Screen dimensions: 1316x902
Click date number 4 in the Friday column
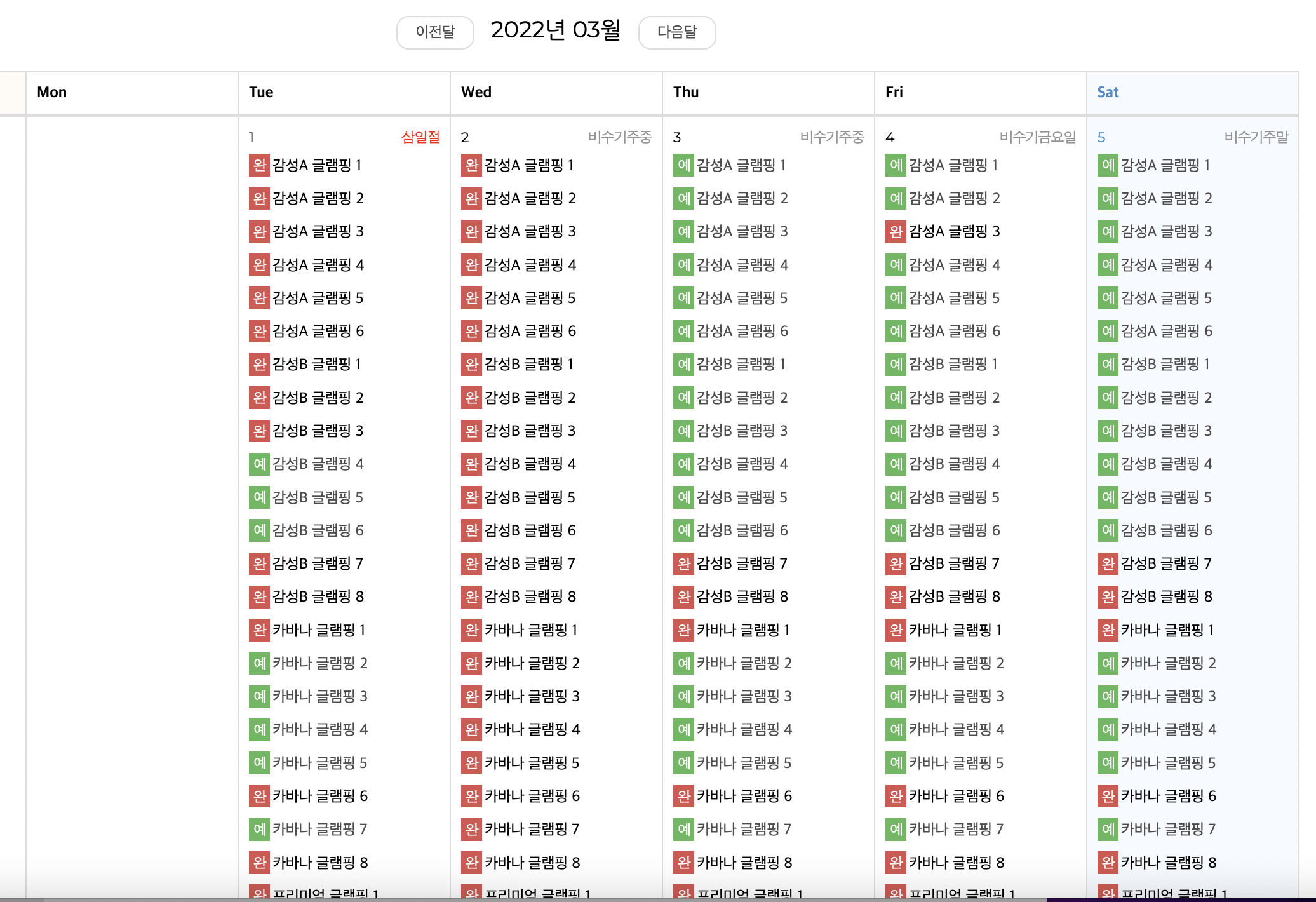(890, 138)
